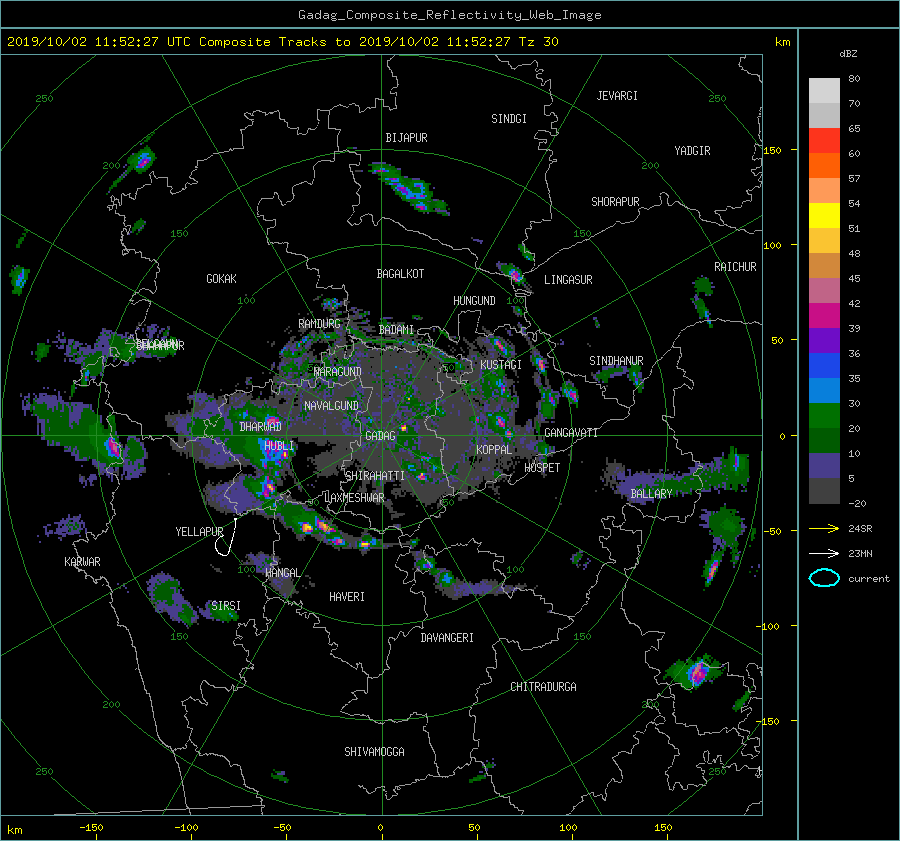
Task: Click the white 23MN arrow legend icon
Action: [x=824, y=553]
